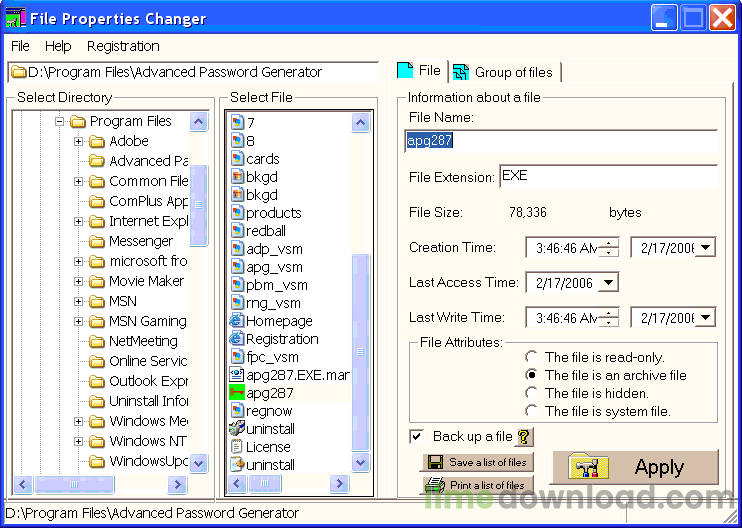Click the path field showing Advanced Password Generator

(x=193, y=72)
